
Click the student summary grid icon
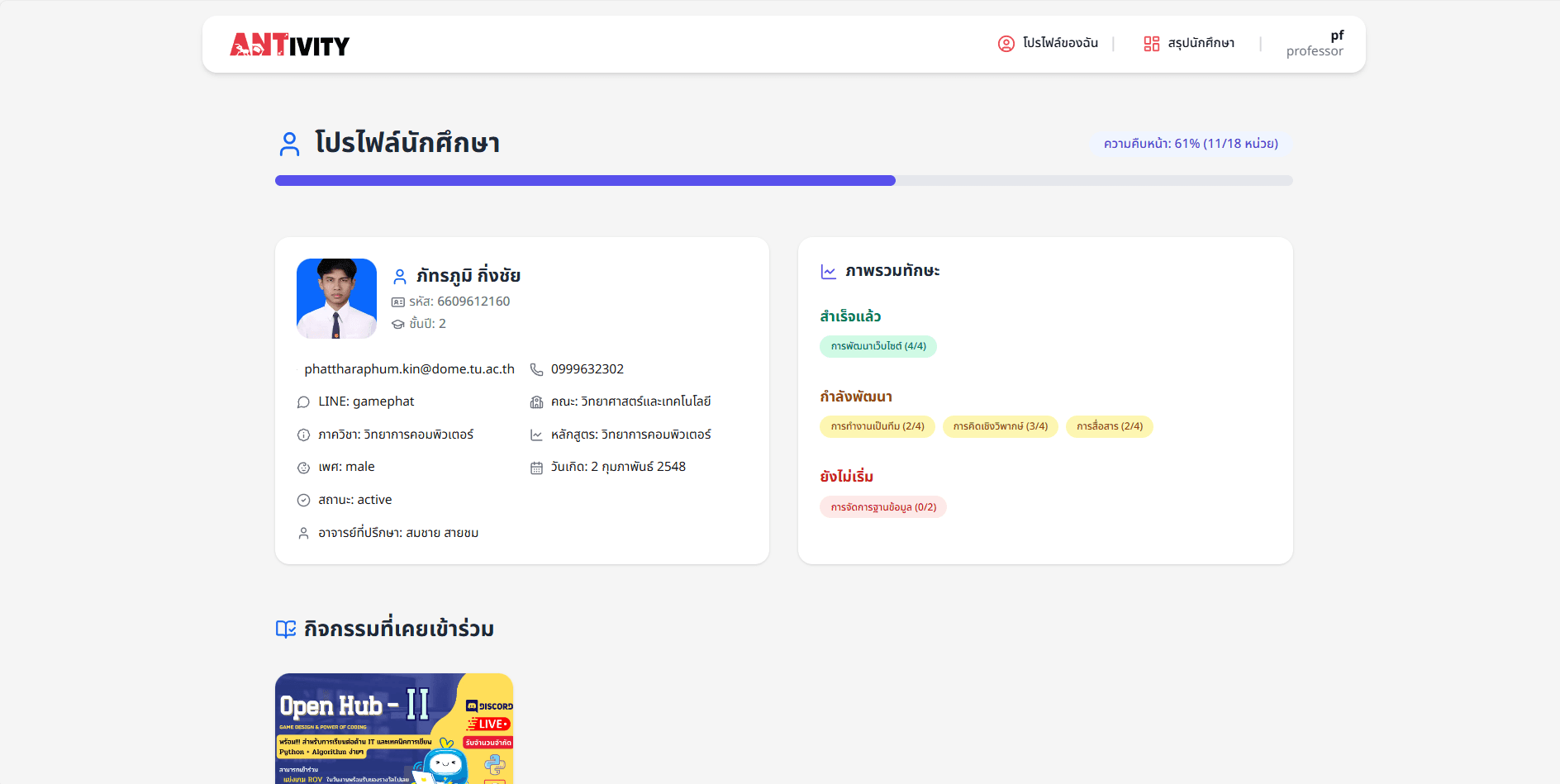[x=1151, y=44]
